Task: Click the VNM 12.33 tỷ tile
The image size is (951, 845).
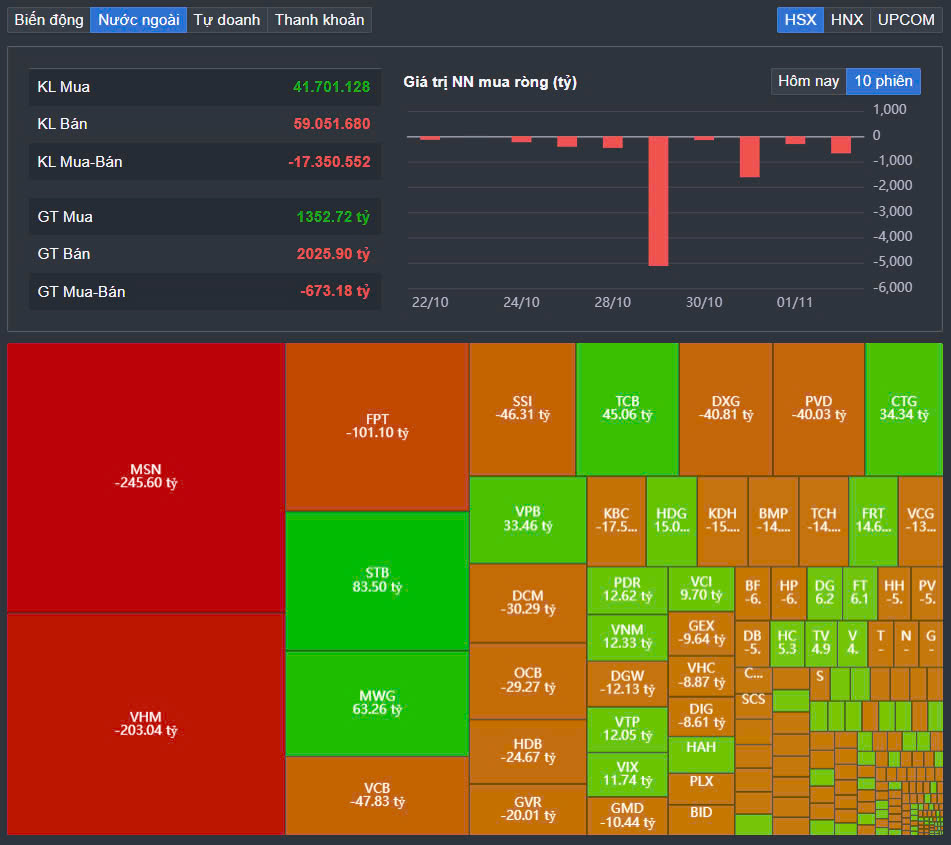Action: (627, 638)
